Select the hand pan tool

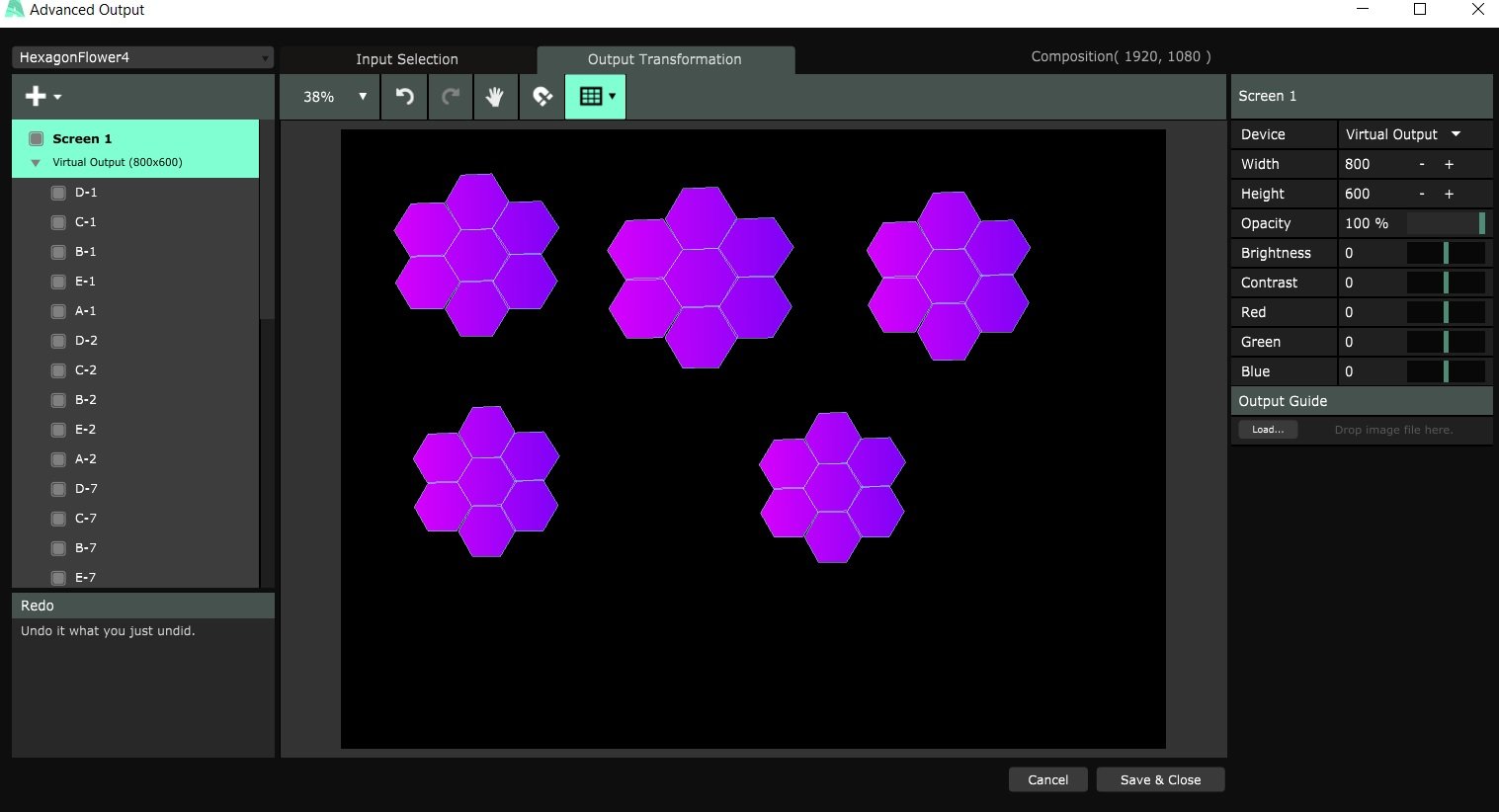click(x=495, y=97)
